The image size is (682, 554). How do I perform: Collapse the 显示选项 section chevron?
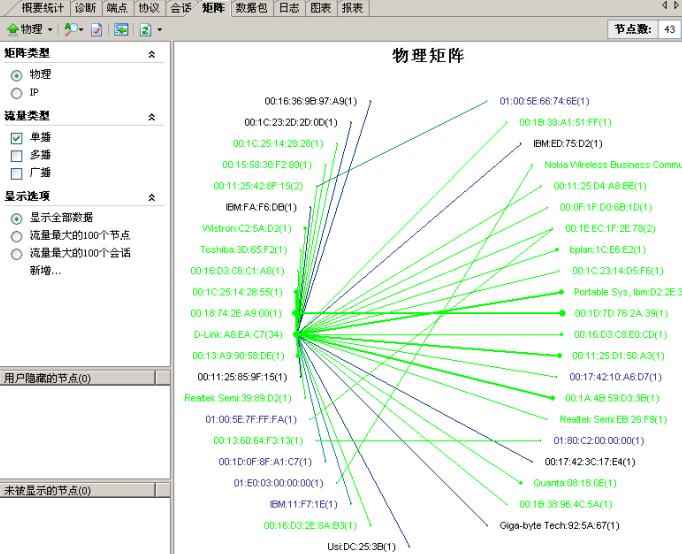152,198
